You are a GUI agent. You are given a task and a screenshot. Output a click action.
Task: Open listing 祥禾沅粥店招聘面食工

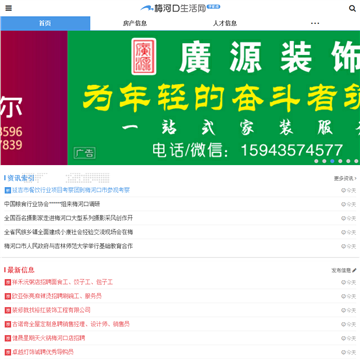(x=63, y=282)
